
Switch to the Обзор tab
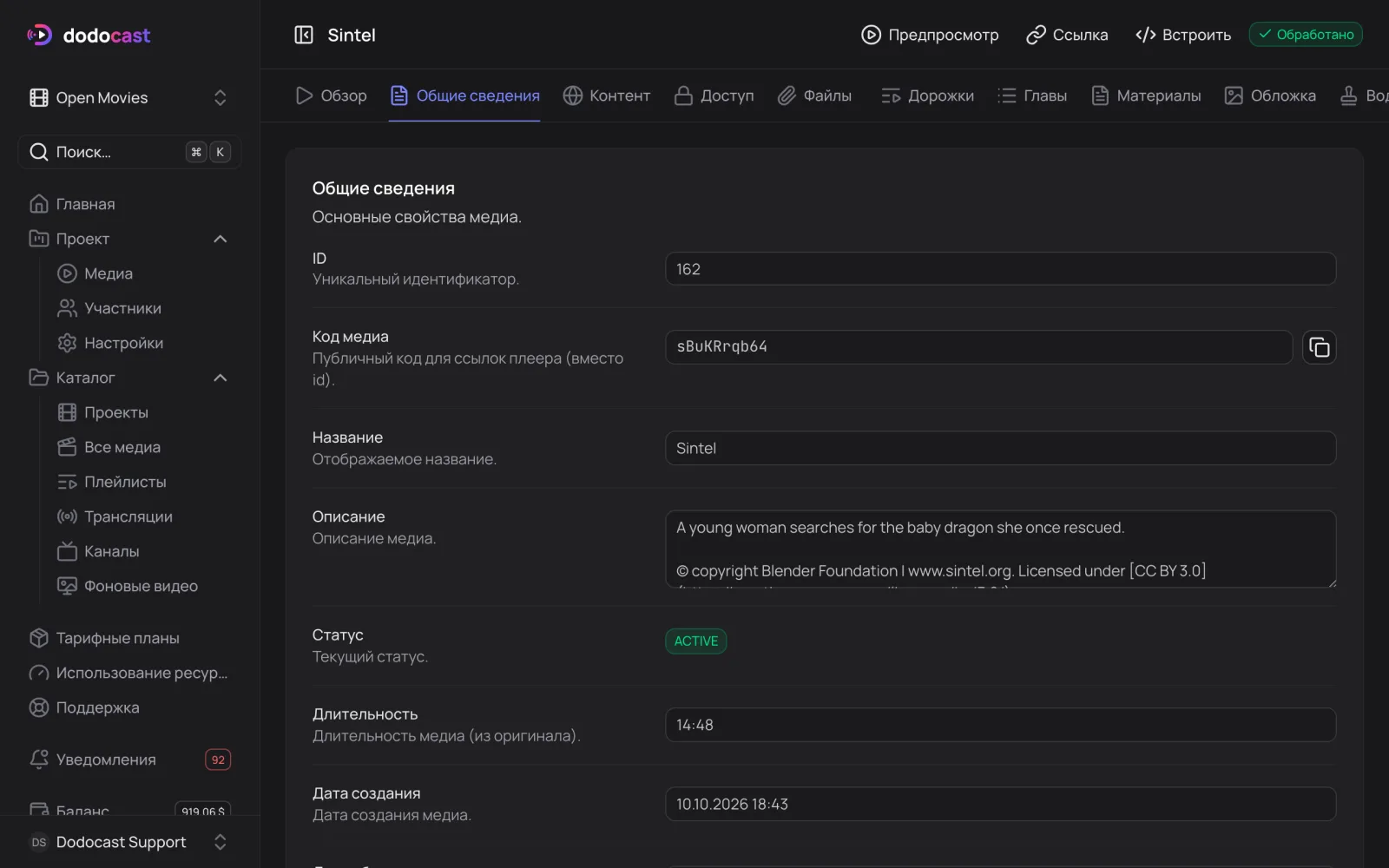pos(331,95)
